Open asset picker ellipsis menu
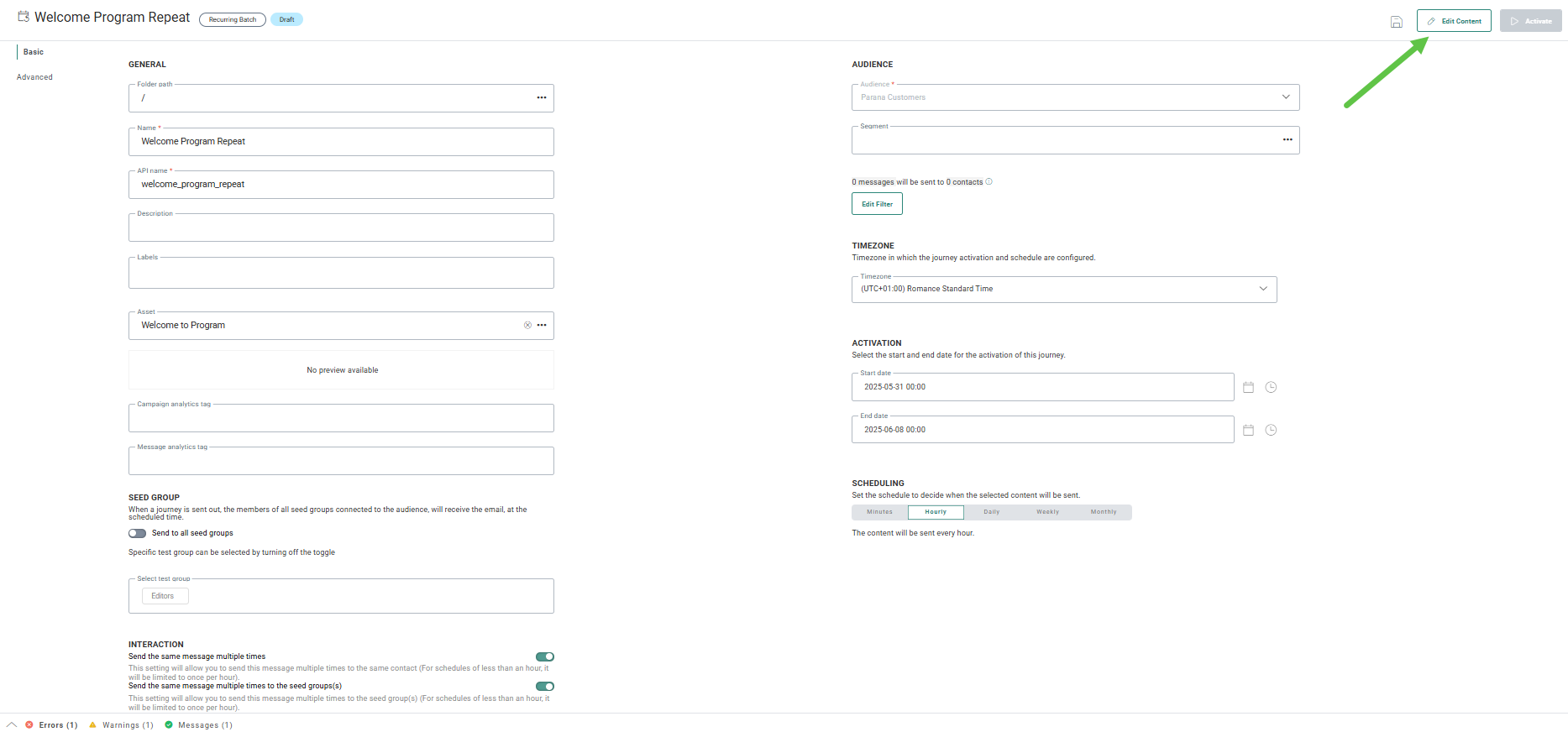The image size is (1568, 732). tap(542, 326)
